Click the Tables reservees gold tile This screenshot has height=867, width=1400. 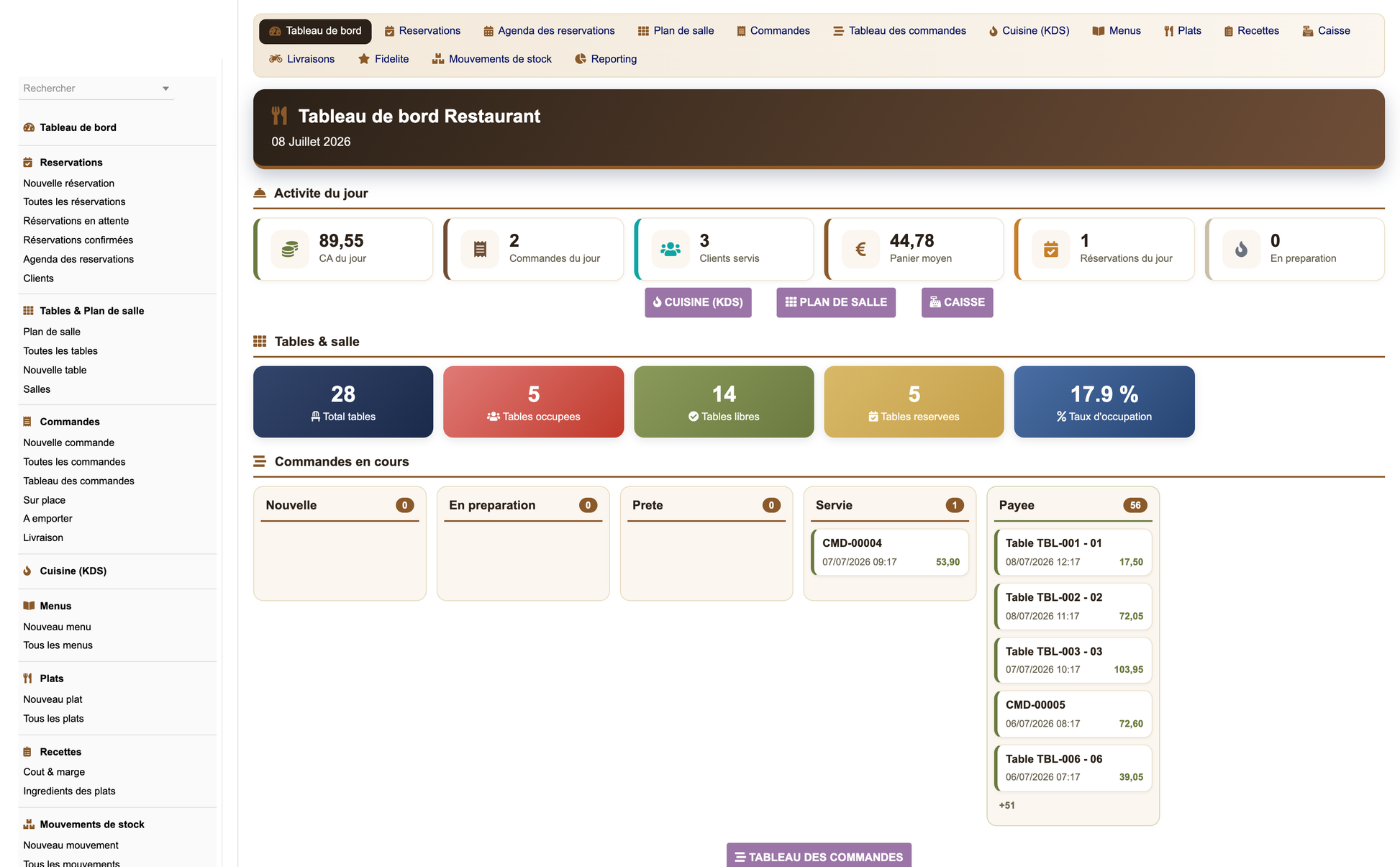coord(914,401)
